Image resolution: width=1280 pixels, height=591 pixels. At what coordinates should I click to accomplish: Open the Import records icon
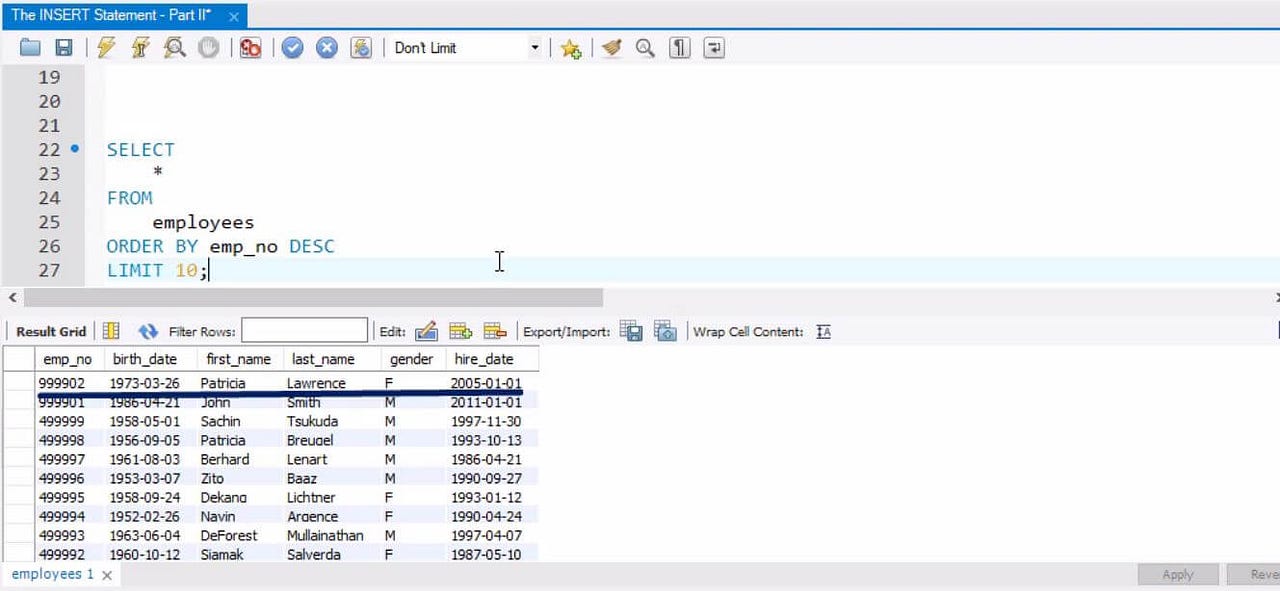665,330
